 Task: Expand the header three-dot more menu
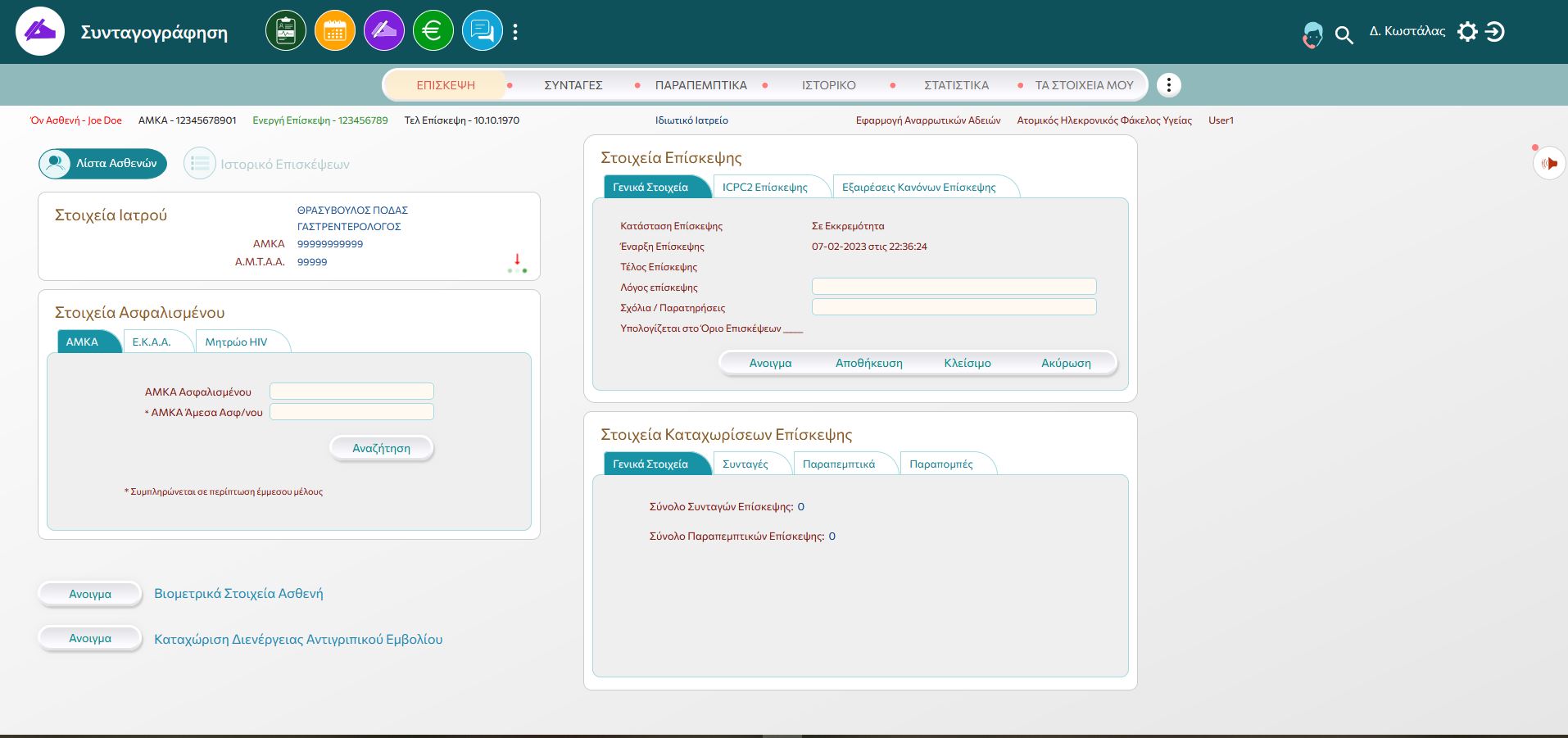click(x=515, y=32)
